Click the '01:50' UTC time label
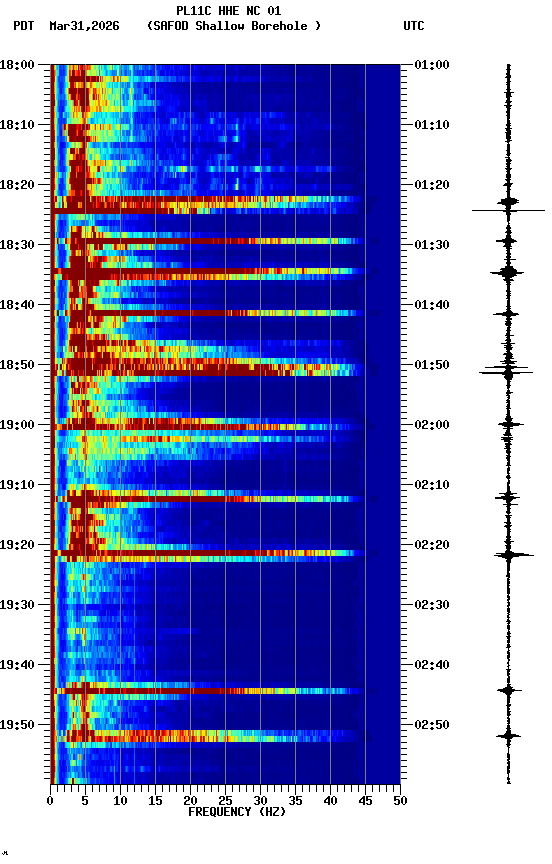This screenshot has width=552, height=864. 432,365
